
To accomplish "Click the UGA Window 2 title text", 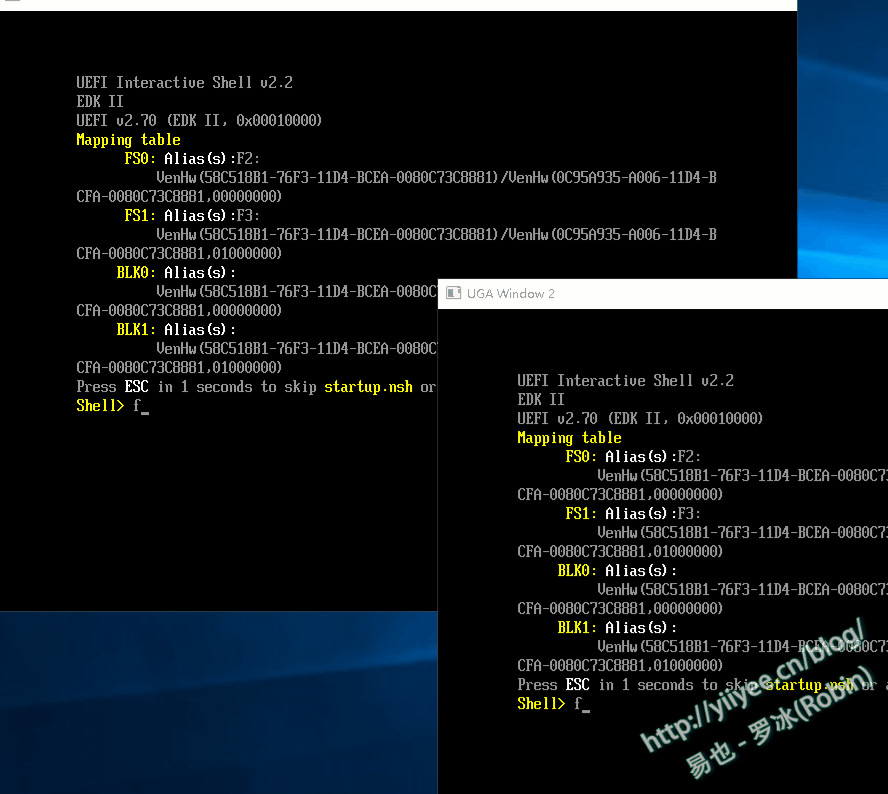I will pyautogui.click(x=510, y=293).
